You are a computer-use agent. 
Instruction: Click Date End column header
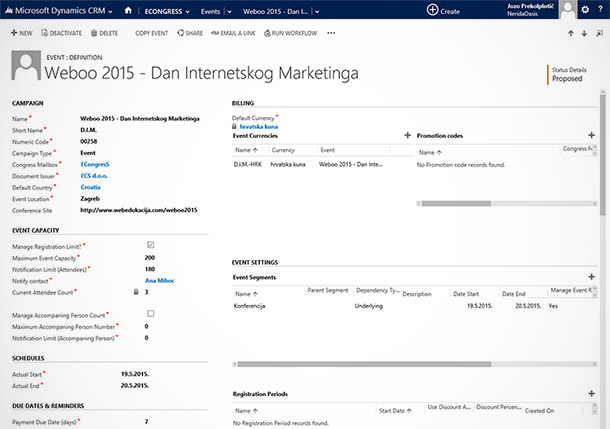click(514, 294)
